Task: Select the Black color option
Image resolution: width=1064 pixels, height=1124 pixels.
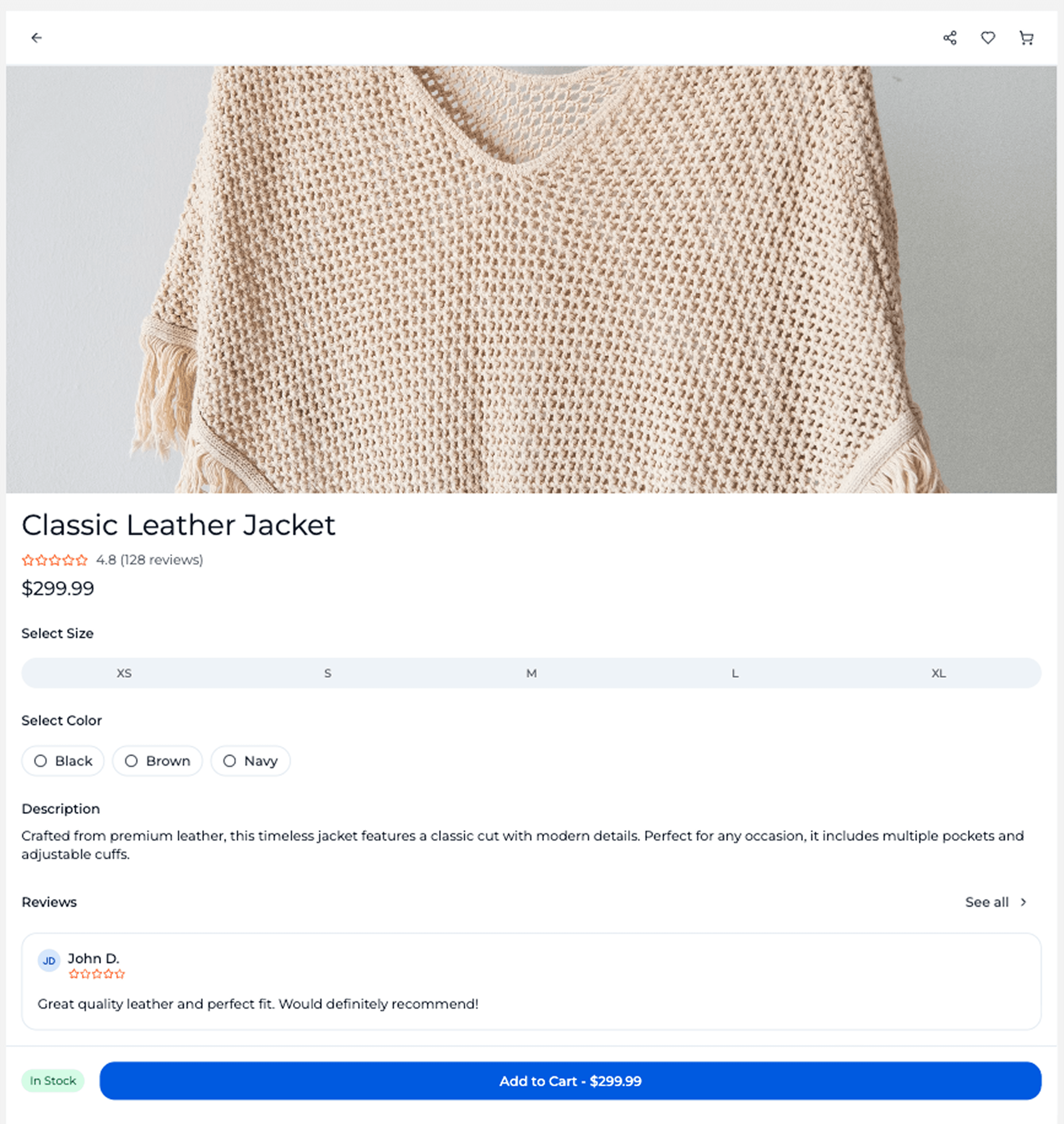Action: click(63, 761)
